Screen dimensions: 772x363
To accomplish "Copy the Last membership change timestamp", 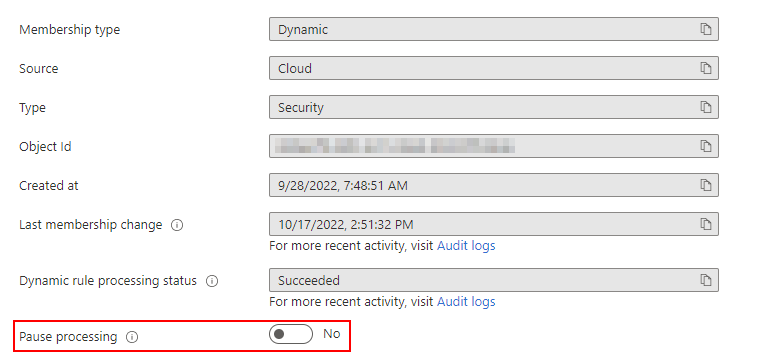I will click(706, 224).
